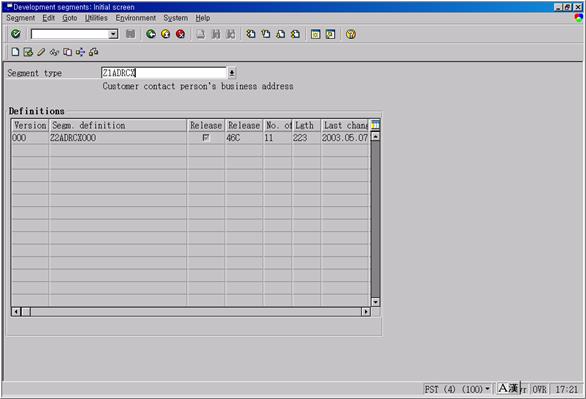Click the vertical scrollbar track of Definitions table
586x399 pixels.
[375, 219]
